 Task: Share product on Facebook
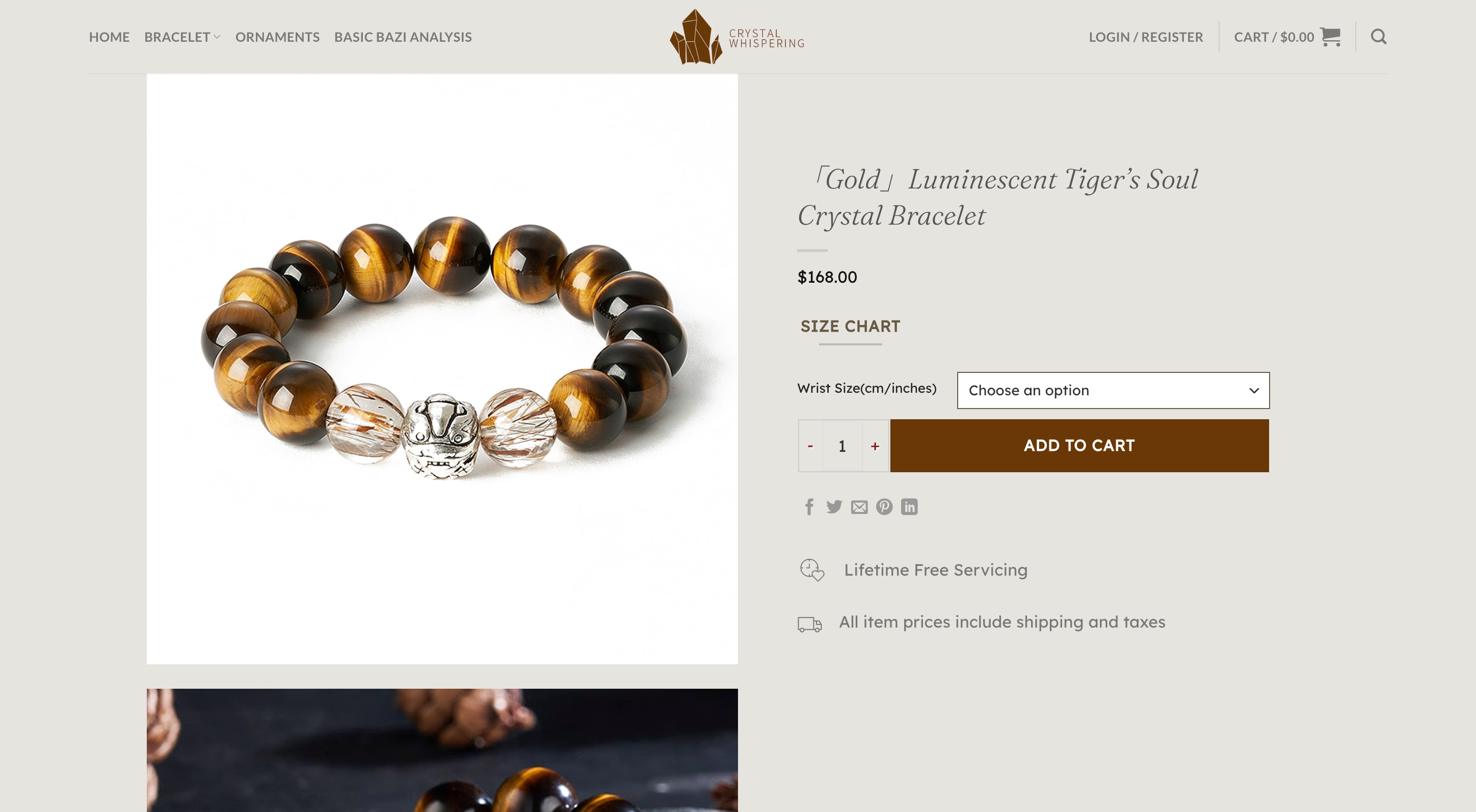pos(809,507)
